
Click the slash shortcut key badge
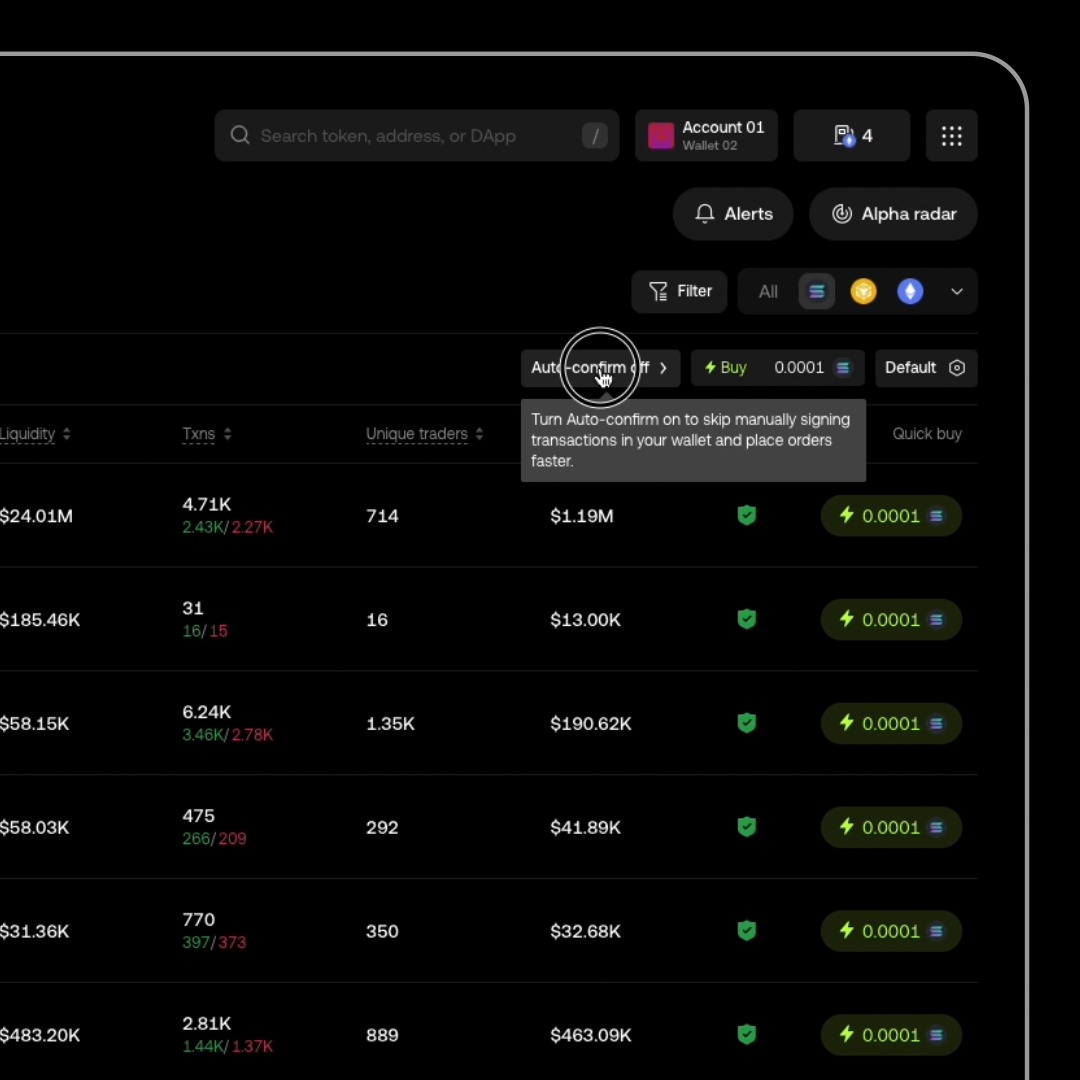point(594,136)
